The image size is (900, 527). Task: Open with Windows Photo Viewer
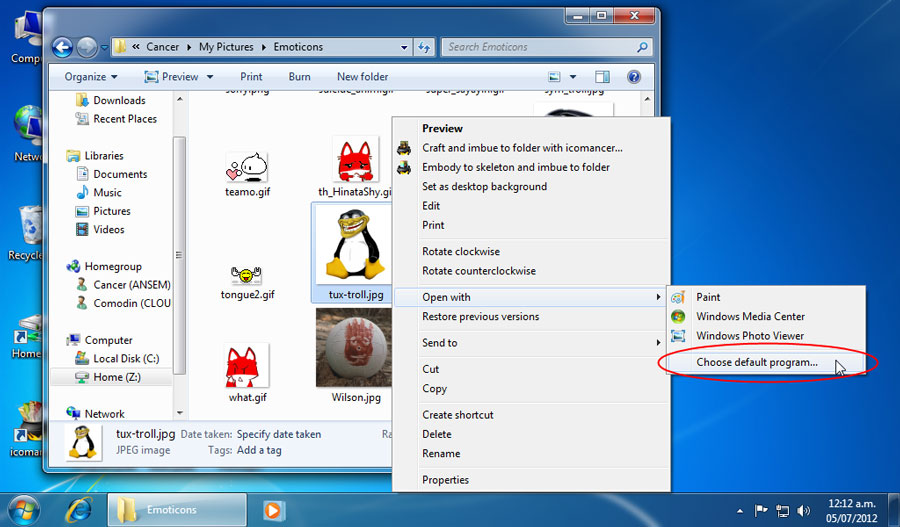point(750,336)
